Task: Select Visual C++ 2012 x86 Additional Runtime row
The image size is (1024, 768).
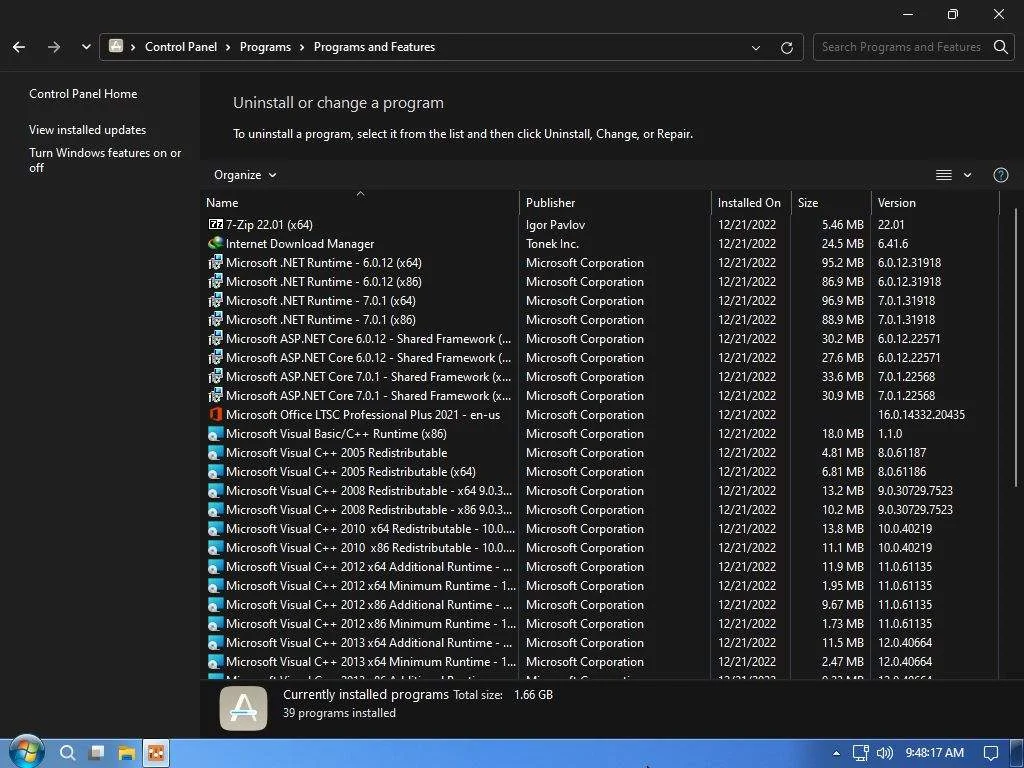Action: point(600,604)
